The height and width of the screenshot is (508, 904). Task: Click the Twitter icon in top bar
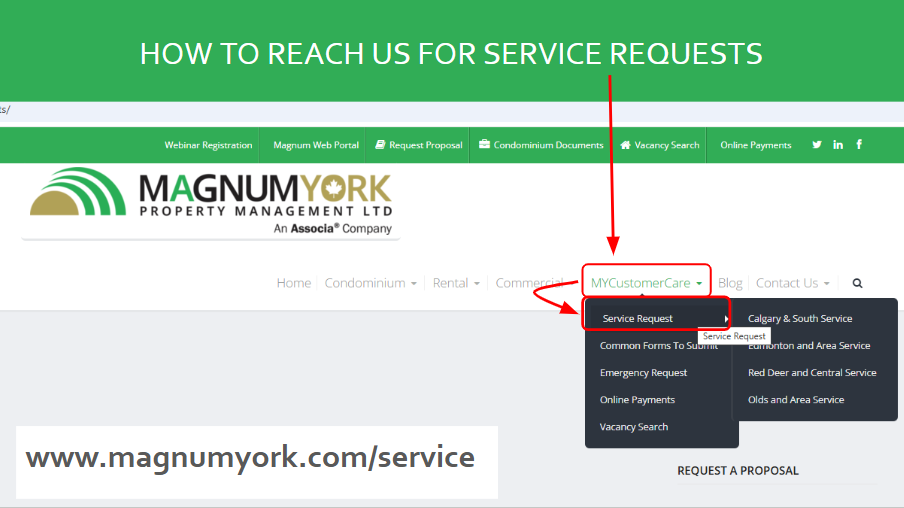click(817, 145)
